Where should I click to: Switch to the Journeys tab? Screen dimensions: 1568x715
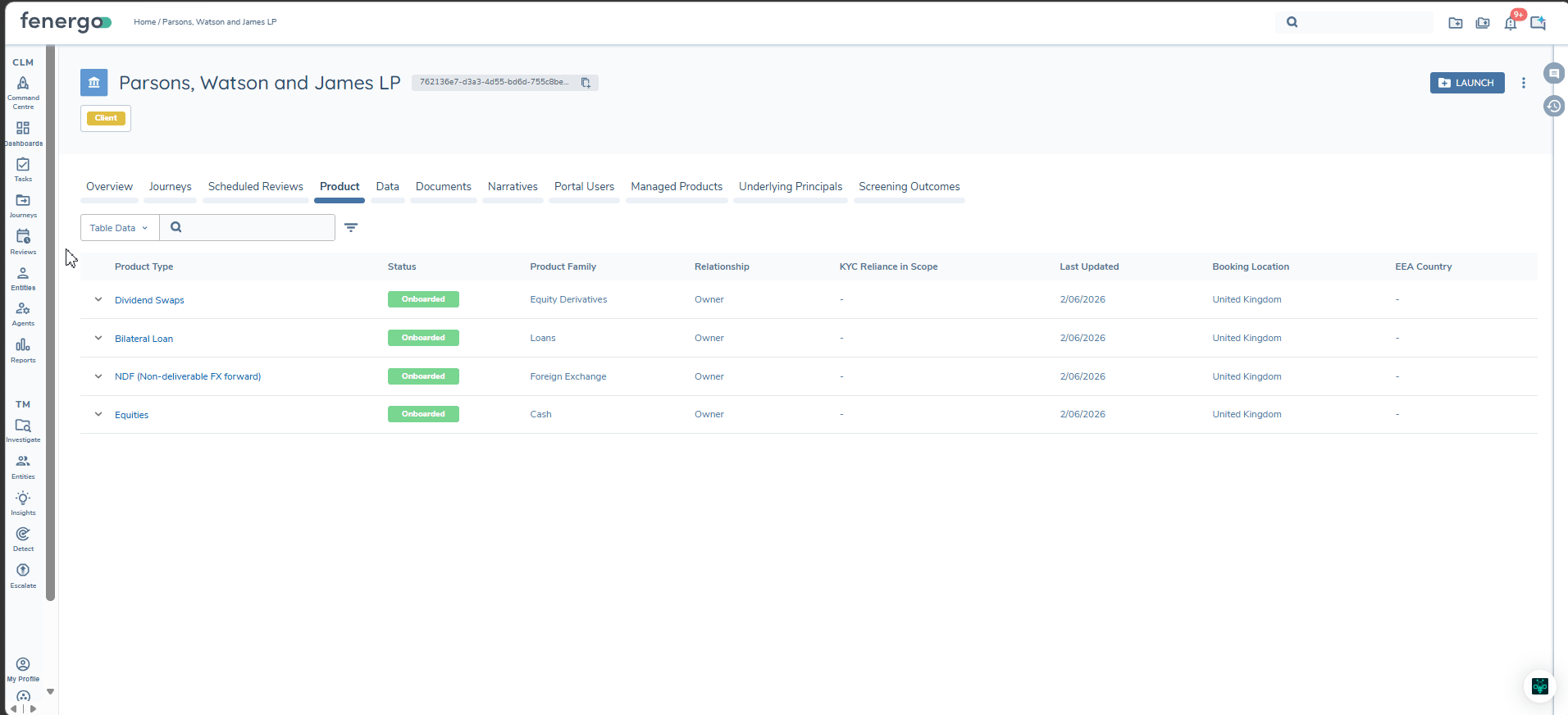[170, 187]
